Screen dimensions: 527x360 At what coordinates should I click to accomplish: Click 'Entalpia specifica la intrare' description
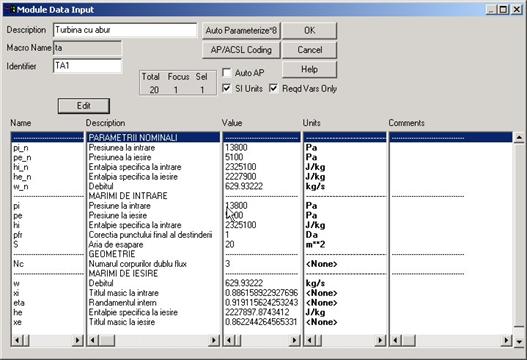[135, 167]
